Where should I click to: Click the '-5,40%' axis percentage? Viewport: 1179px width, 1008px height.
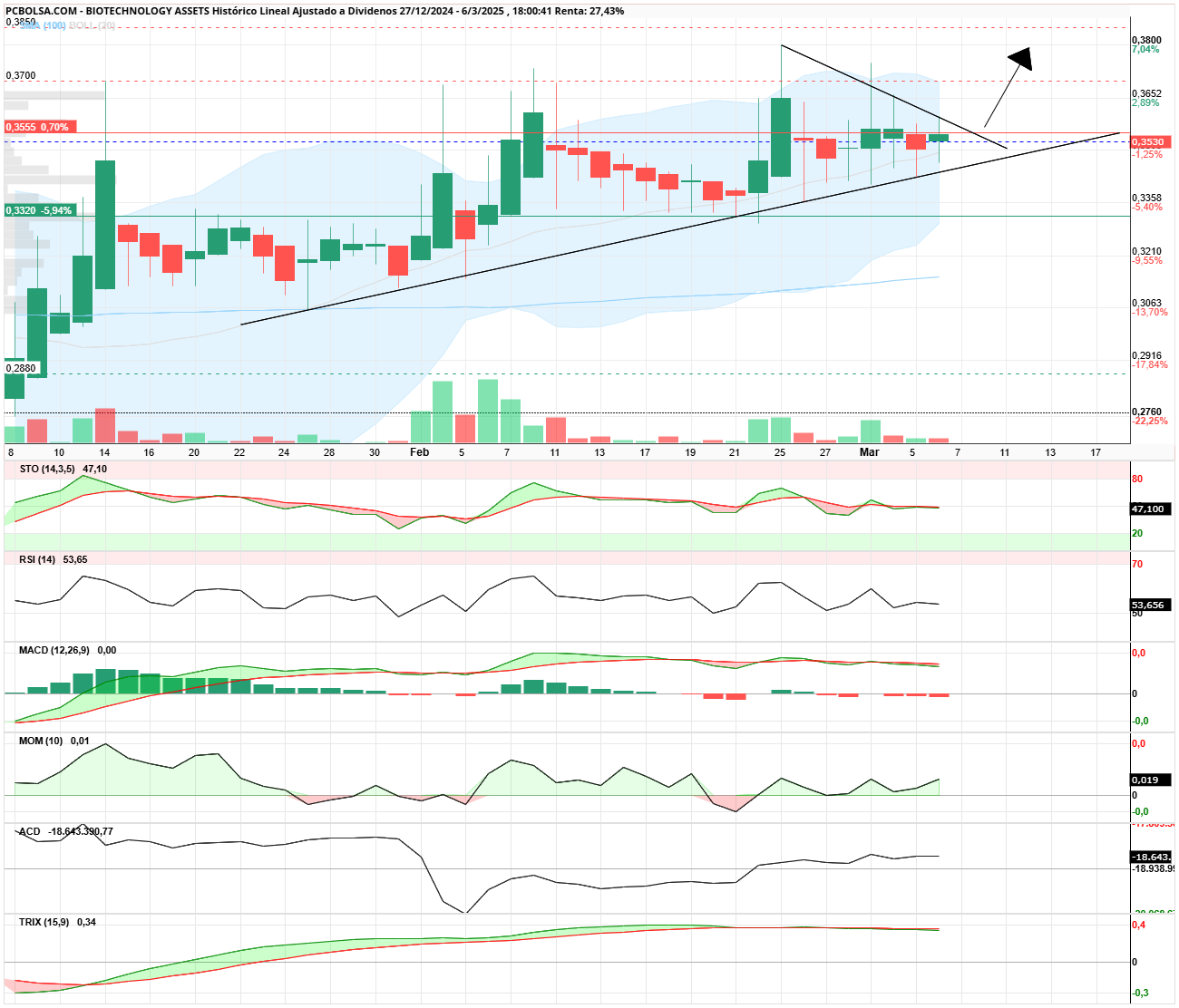[1147, 207]
